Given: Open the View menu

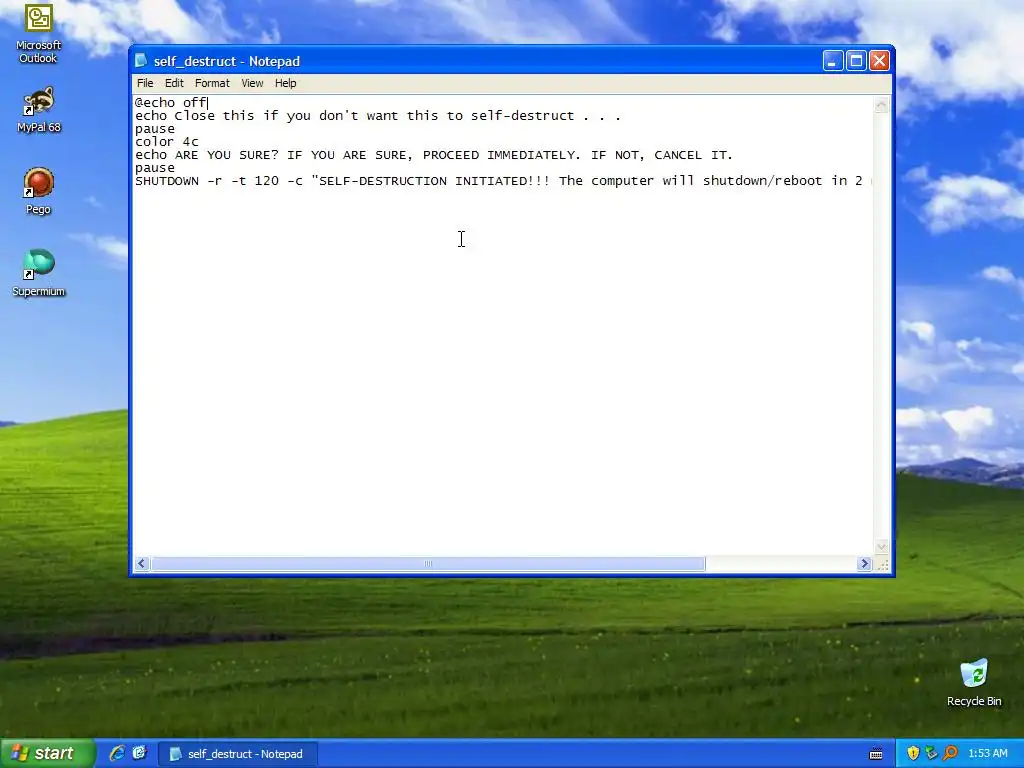Looking at the screenshot, I should point(252,83).
